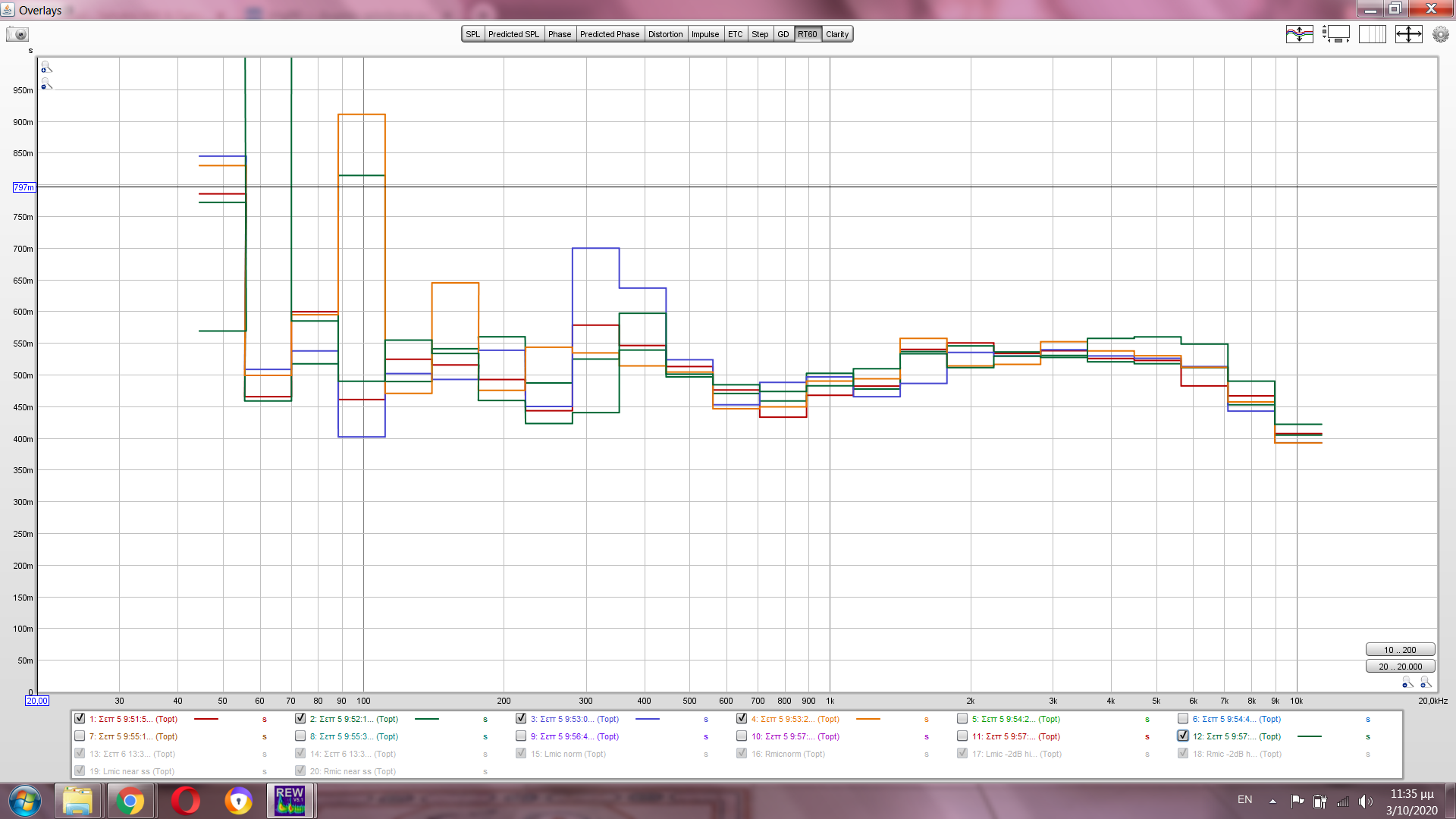Click the vertical zoom in magnifier
The height and width of the screenshot is (819, 1456).
point(46,67)
